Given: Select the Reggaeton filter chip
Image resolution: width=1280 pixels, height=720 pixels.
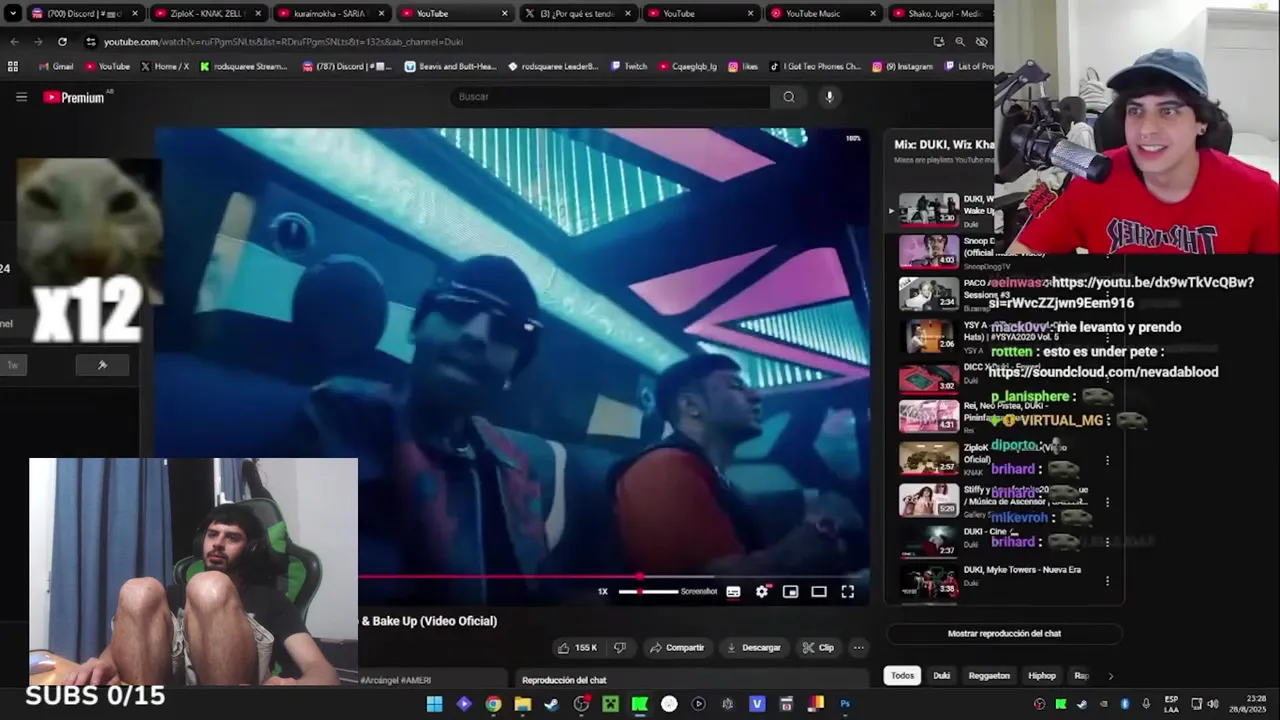Looking at the screenshot, I should [x=989, y=676].
